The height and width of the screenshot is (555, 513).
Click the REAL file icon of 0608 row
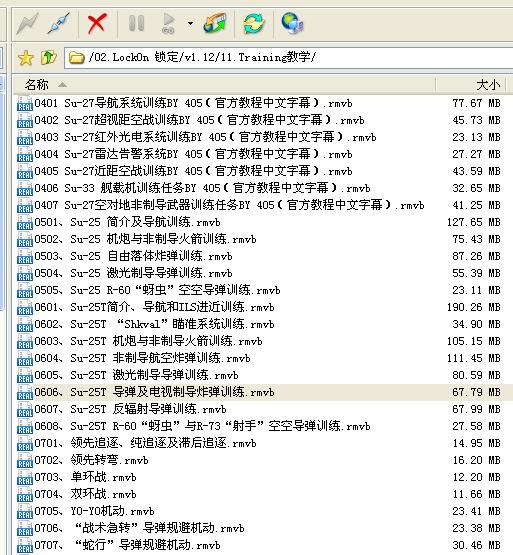click(x=25, y=427)
